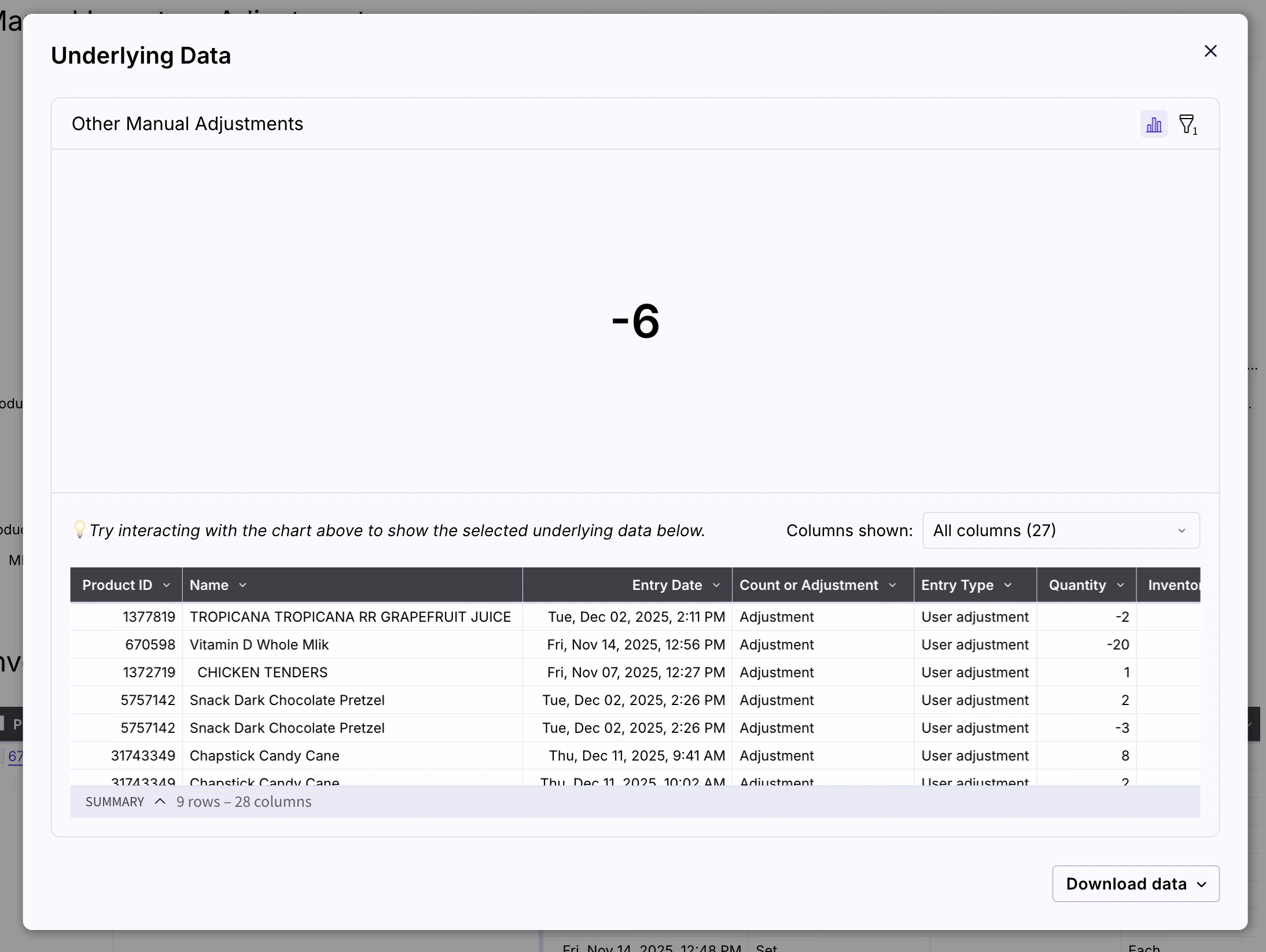Open the Name column sort options
1266x952 pixels.
241,585
